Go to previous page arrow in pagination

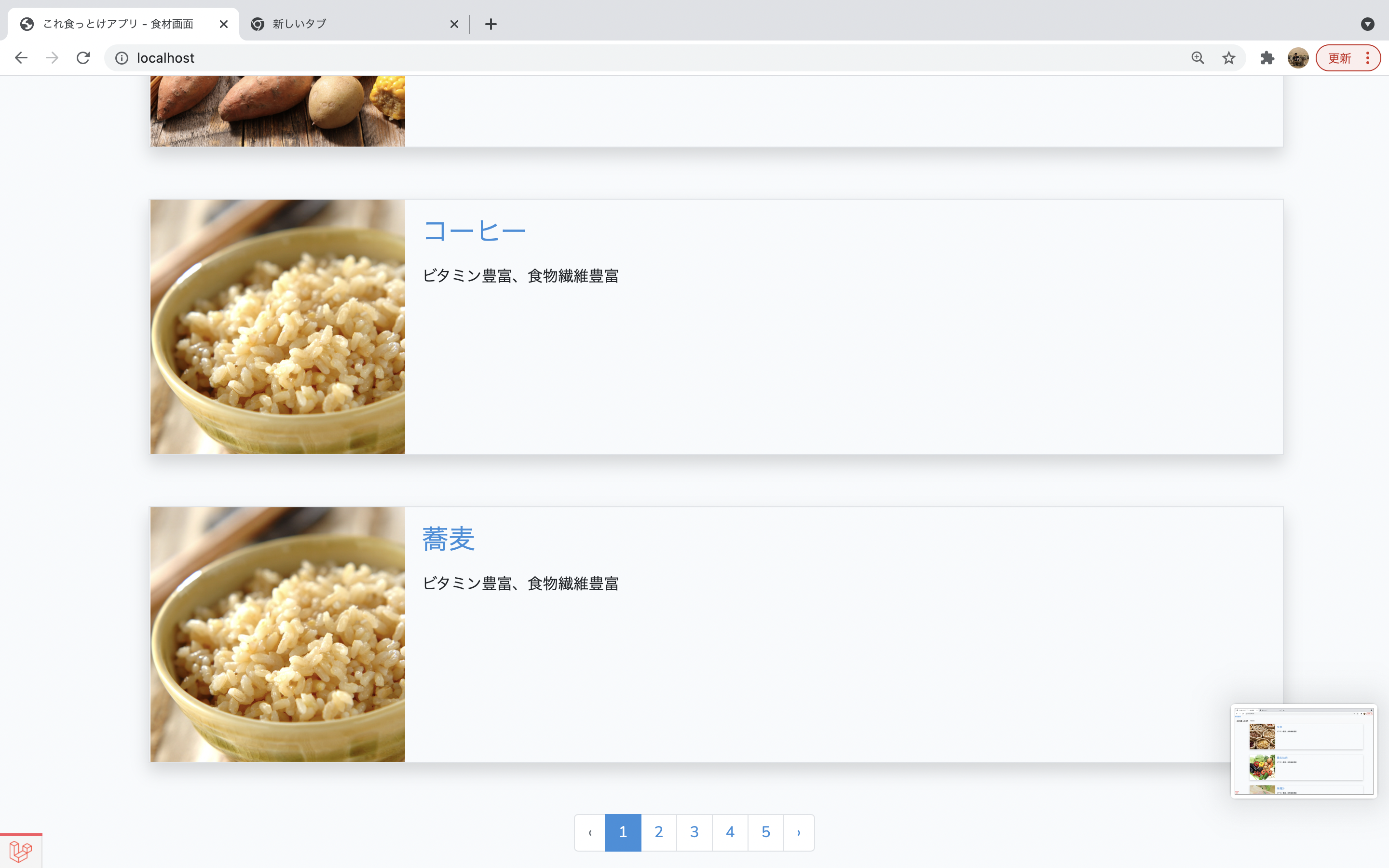click(590, 832)
